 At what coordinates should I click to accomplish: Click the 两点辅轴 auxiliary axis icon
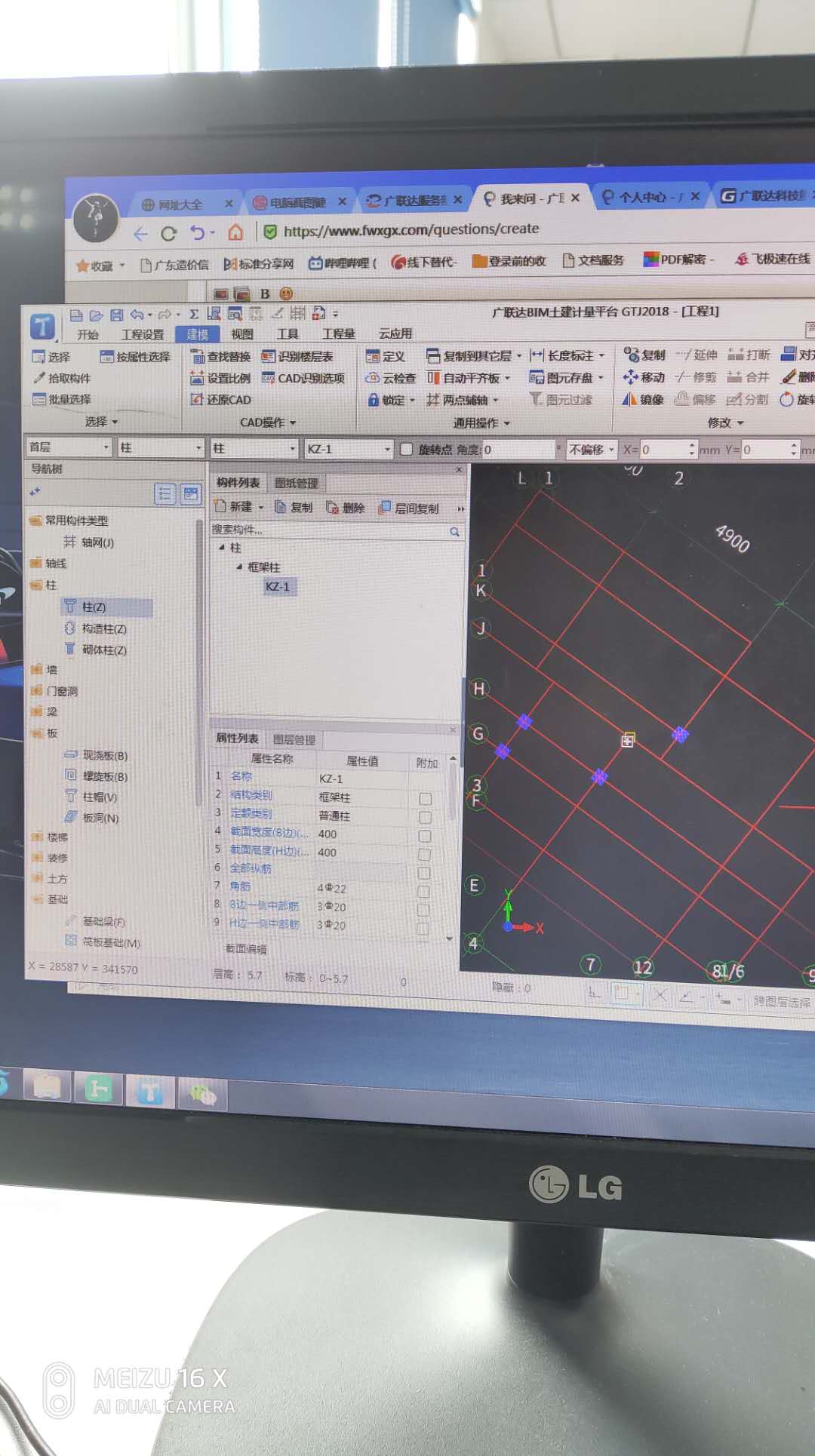(x=432, y=400)
